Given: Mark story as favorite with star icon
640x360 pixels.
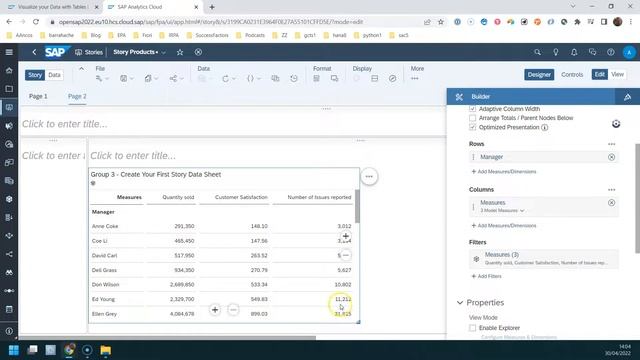Looking at the screenshot, I should tap(180, 52).
